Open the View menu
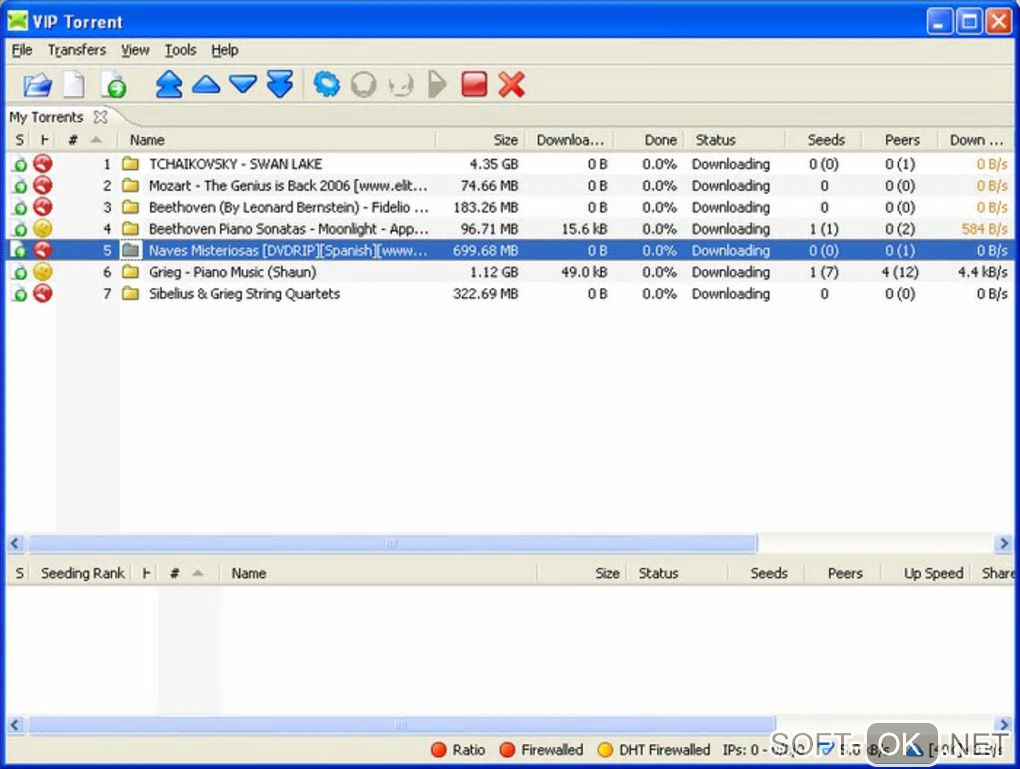1020x769 pixels. pyautogui.click(x=135, y=50)
